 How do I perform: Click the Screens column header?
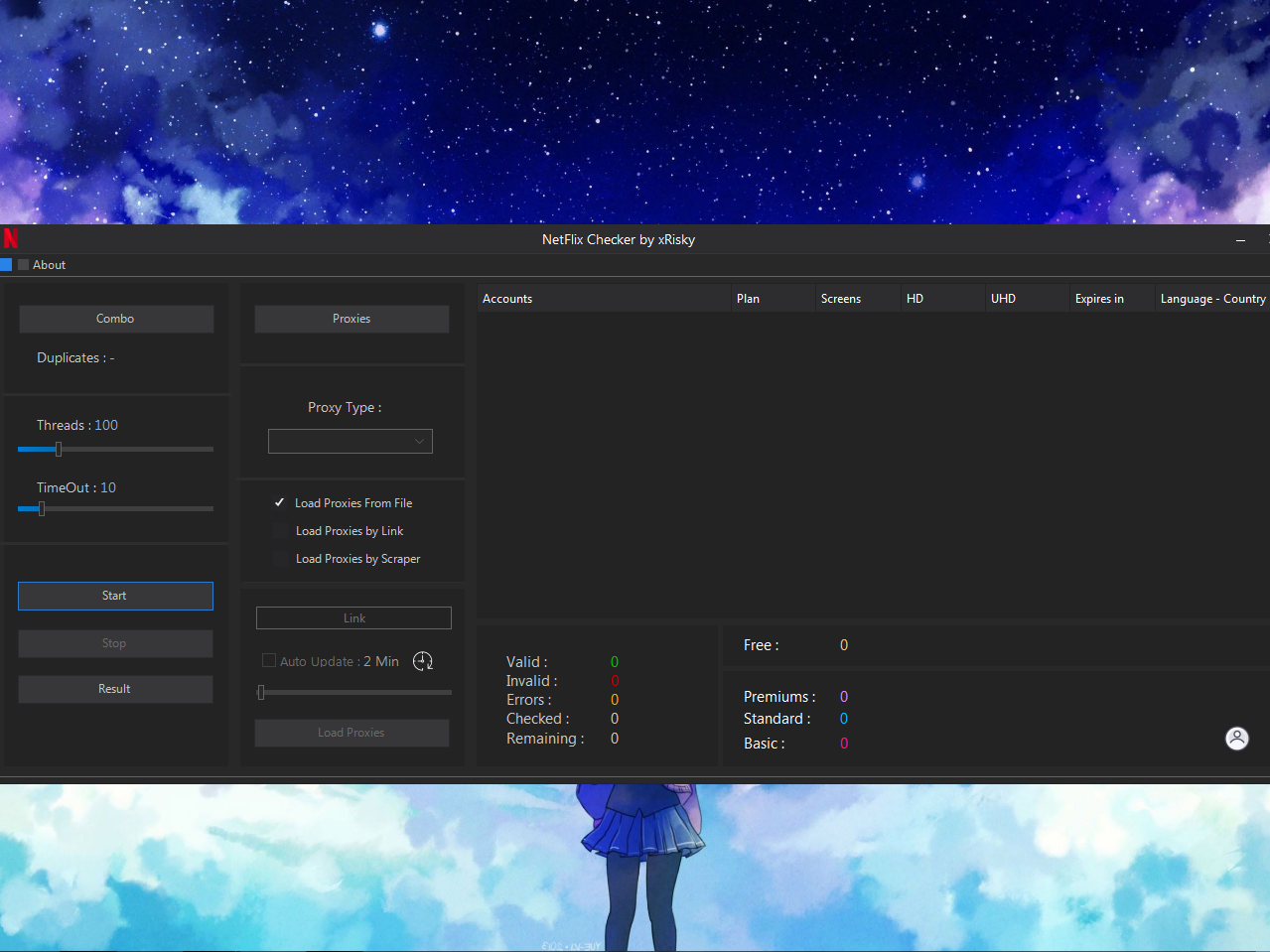pyautogui.click(x=858, y=299)
